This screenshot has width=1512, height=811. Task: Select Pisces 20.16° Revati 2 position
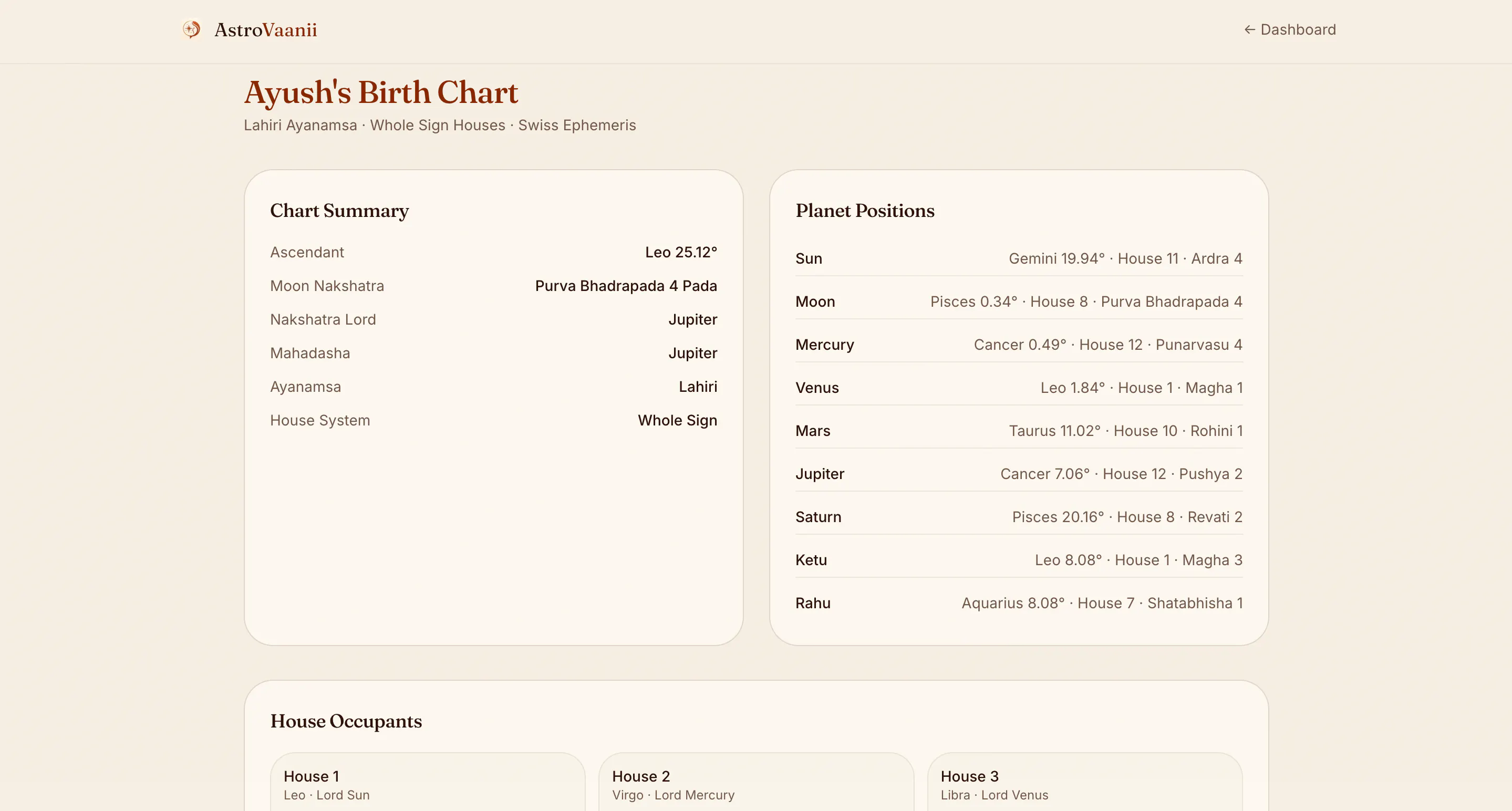pyautogui.click(x=1127, y=517)
